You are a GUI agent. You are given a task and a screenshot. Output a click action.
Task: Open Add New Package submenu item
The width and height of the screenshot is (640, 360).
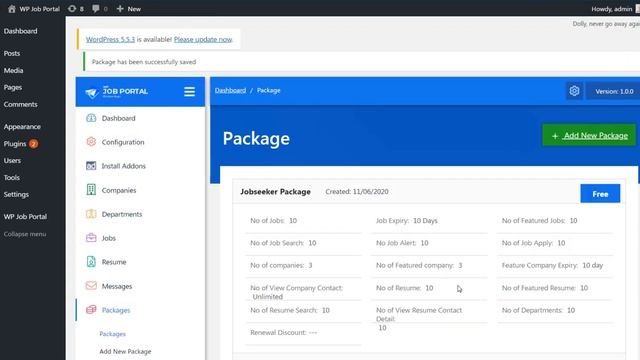click(x=125, y=351)
